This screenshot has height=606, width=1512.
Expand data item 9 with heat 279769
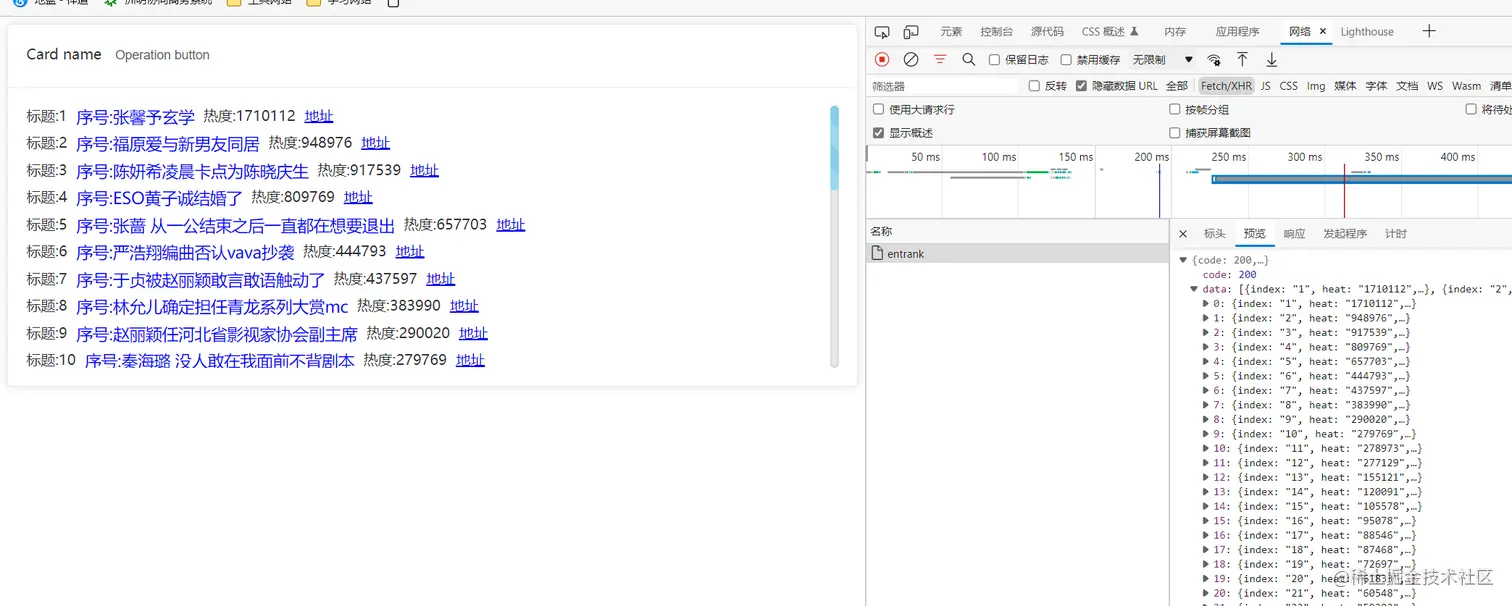click(1206, 434)
